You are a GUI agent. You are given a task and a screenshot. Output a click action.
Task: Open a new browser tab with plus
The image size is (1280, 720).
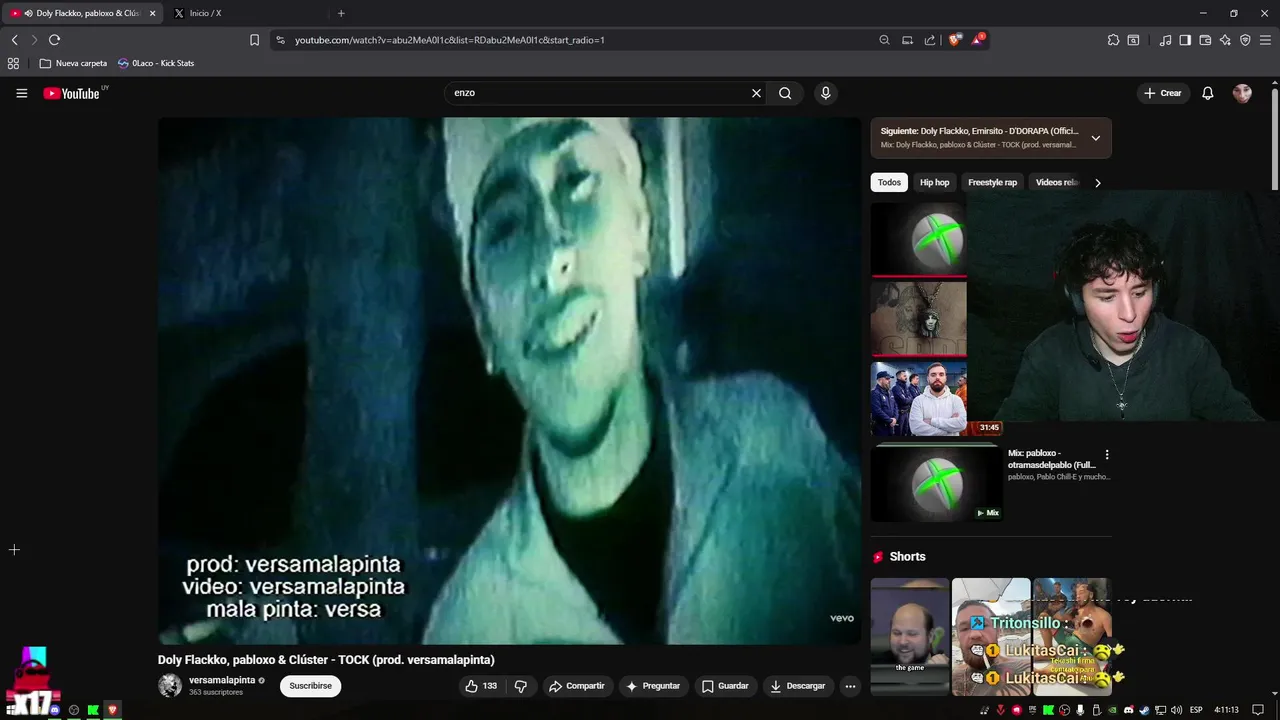pyautogui.click(x=341, y=13)
